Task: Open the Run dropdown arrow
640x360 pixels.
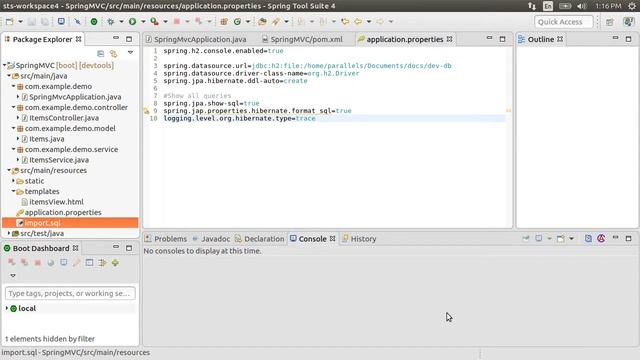Action: coord(143,22)
